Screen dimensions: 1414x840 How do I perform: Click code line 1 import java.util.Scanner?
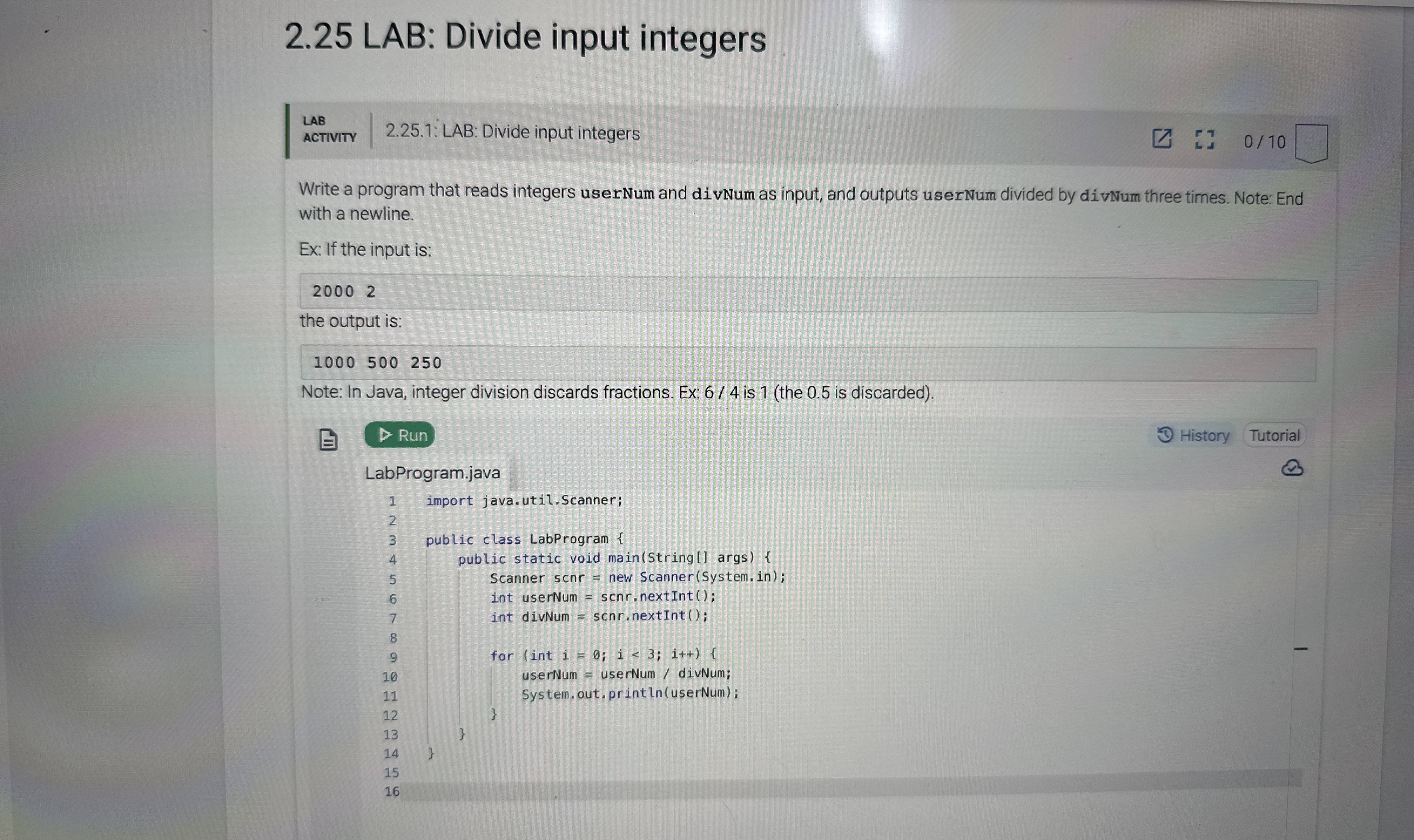click(x=524, y=500)
